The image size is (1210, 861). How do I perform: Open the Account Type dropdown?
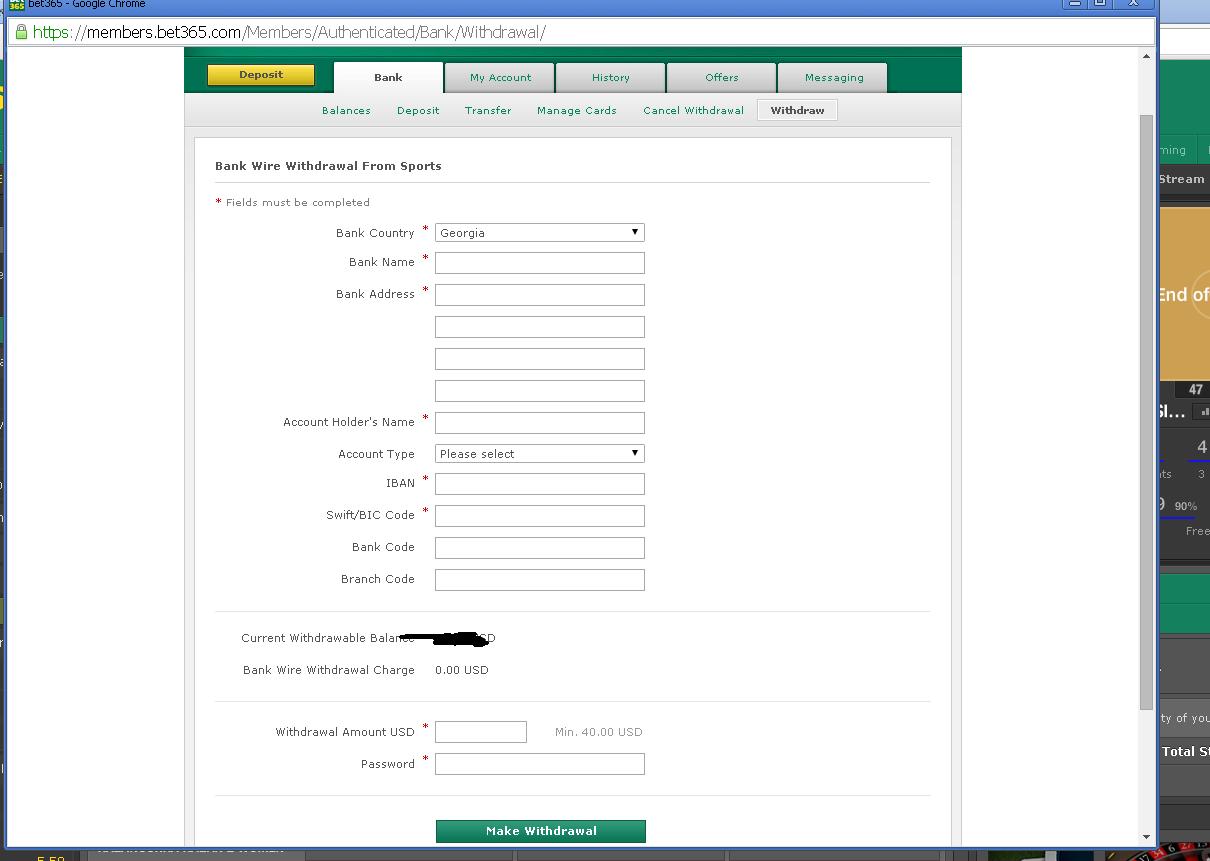click(x=540, y=454)
